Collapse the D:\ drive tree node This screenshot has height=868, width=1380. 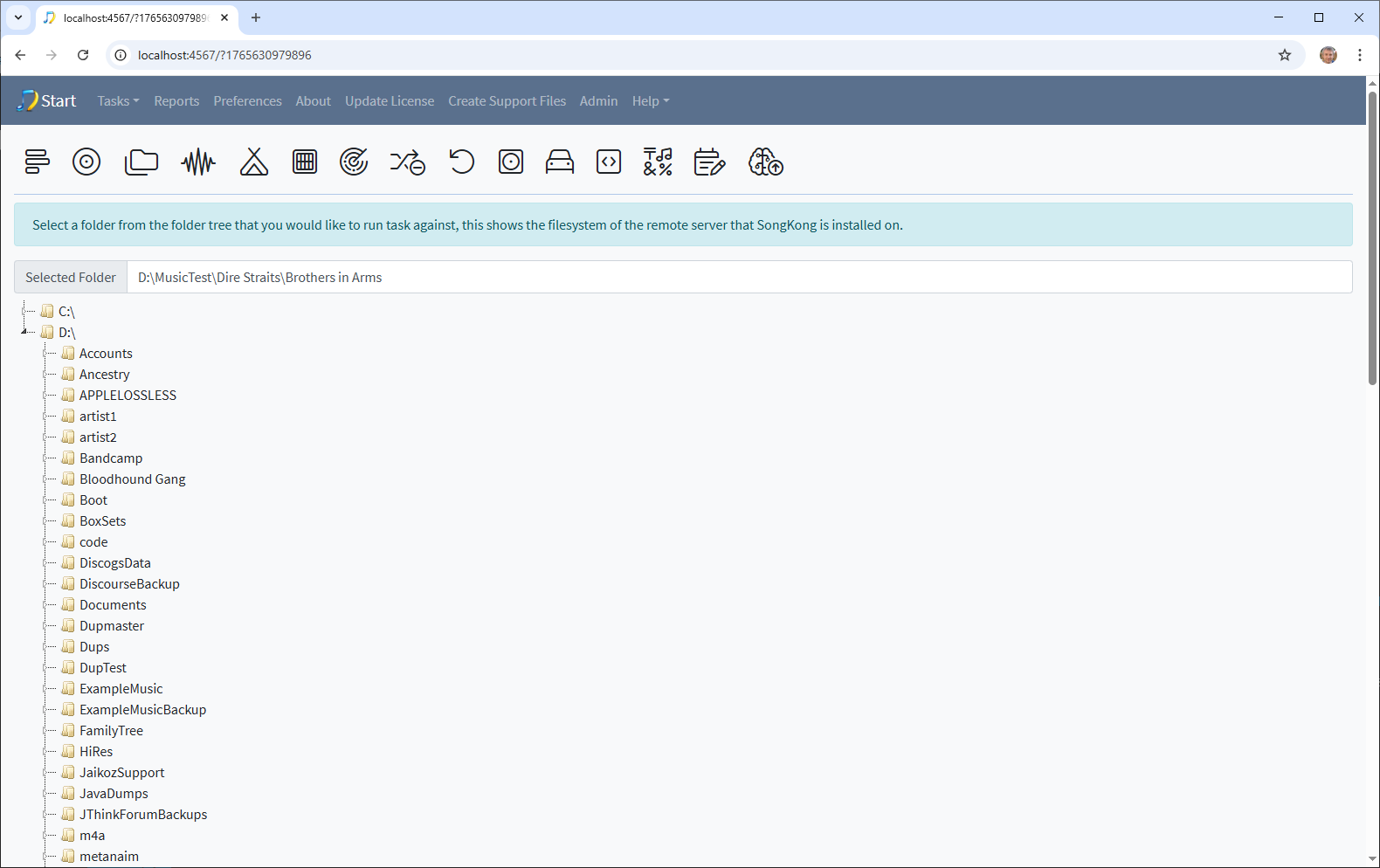point(24,332)
